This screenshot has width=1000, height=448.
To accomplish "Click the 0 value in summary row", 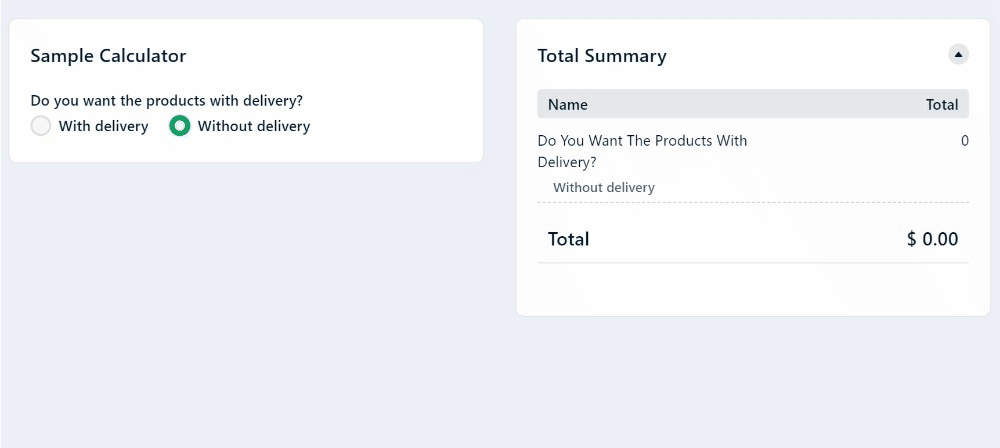I will tap(964, 141).
